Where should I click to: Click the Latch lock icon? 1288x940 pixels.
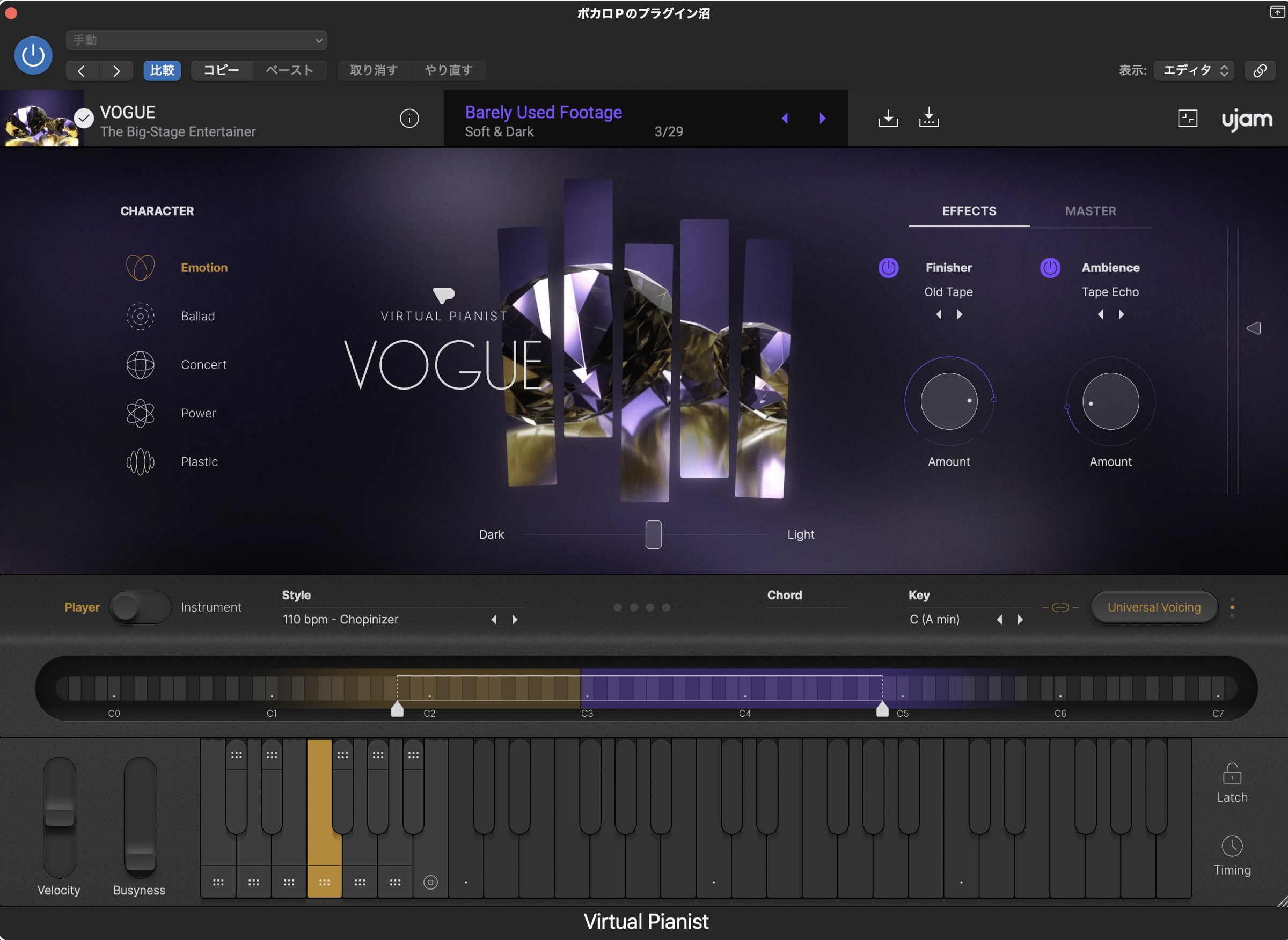(1232, 774)
